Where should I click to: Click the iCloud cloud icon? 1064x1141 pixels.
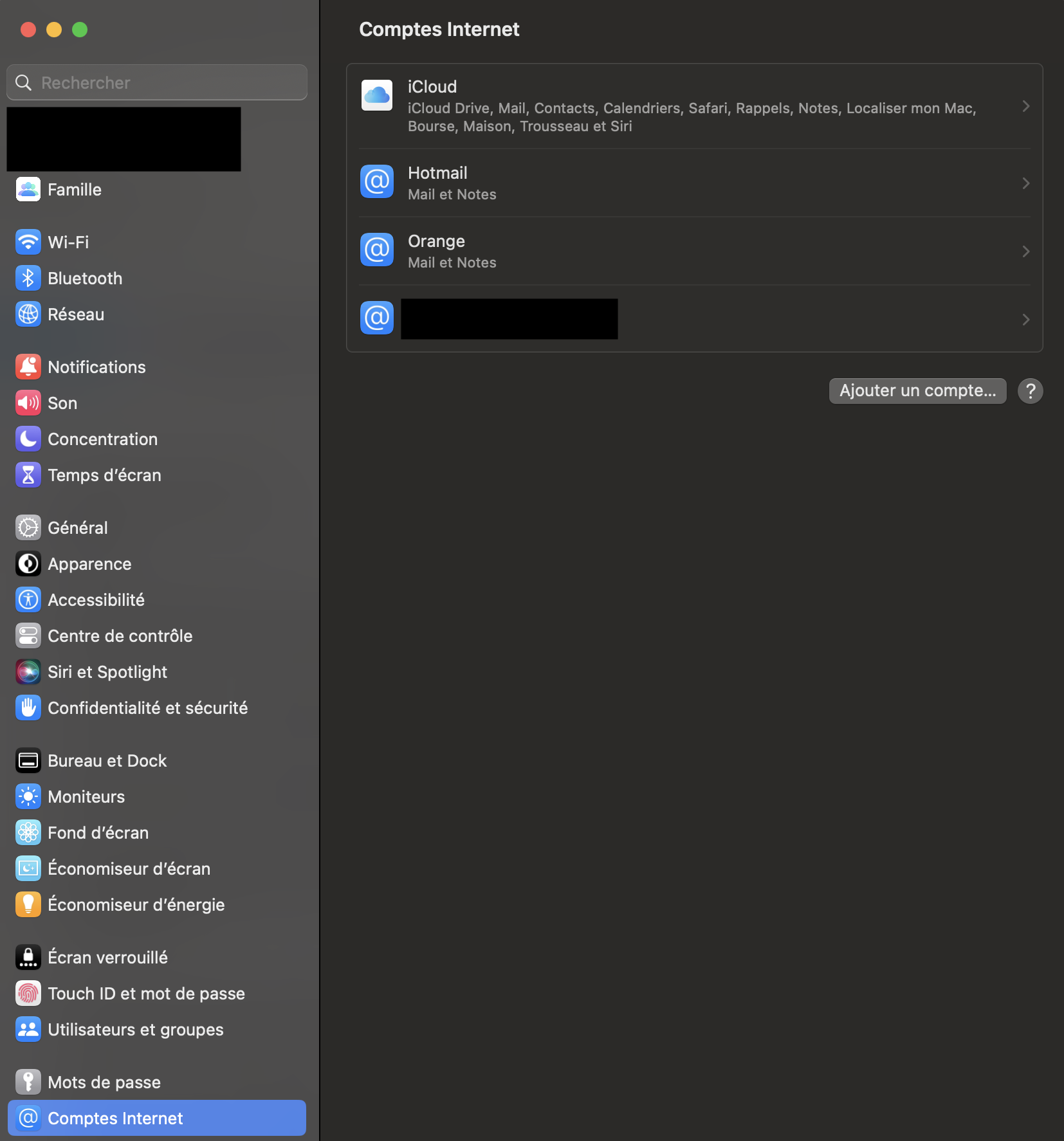377,96
